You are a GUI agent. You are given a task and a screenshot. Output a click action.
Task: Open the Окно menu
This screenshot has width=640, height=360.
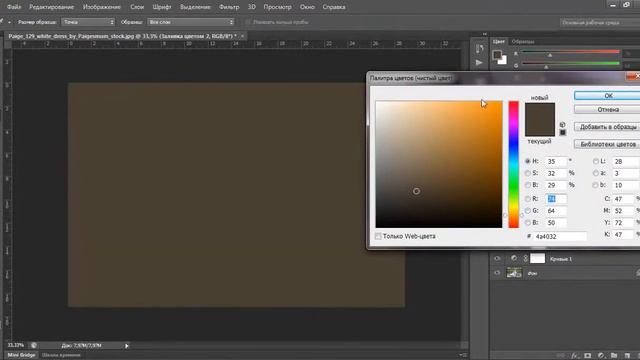(x=307, y=7)
